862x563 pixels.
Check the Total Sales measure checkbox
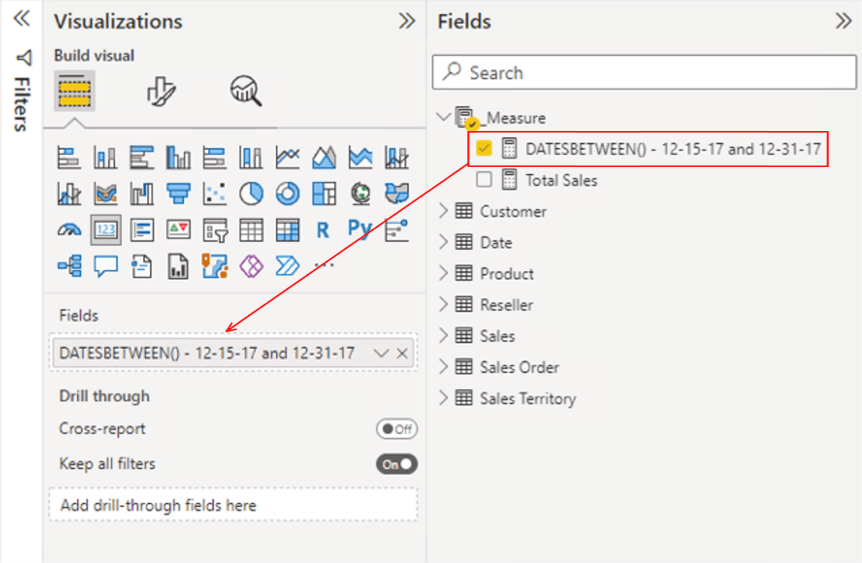tap(485, 180)
